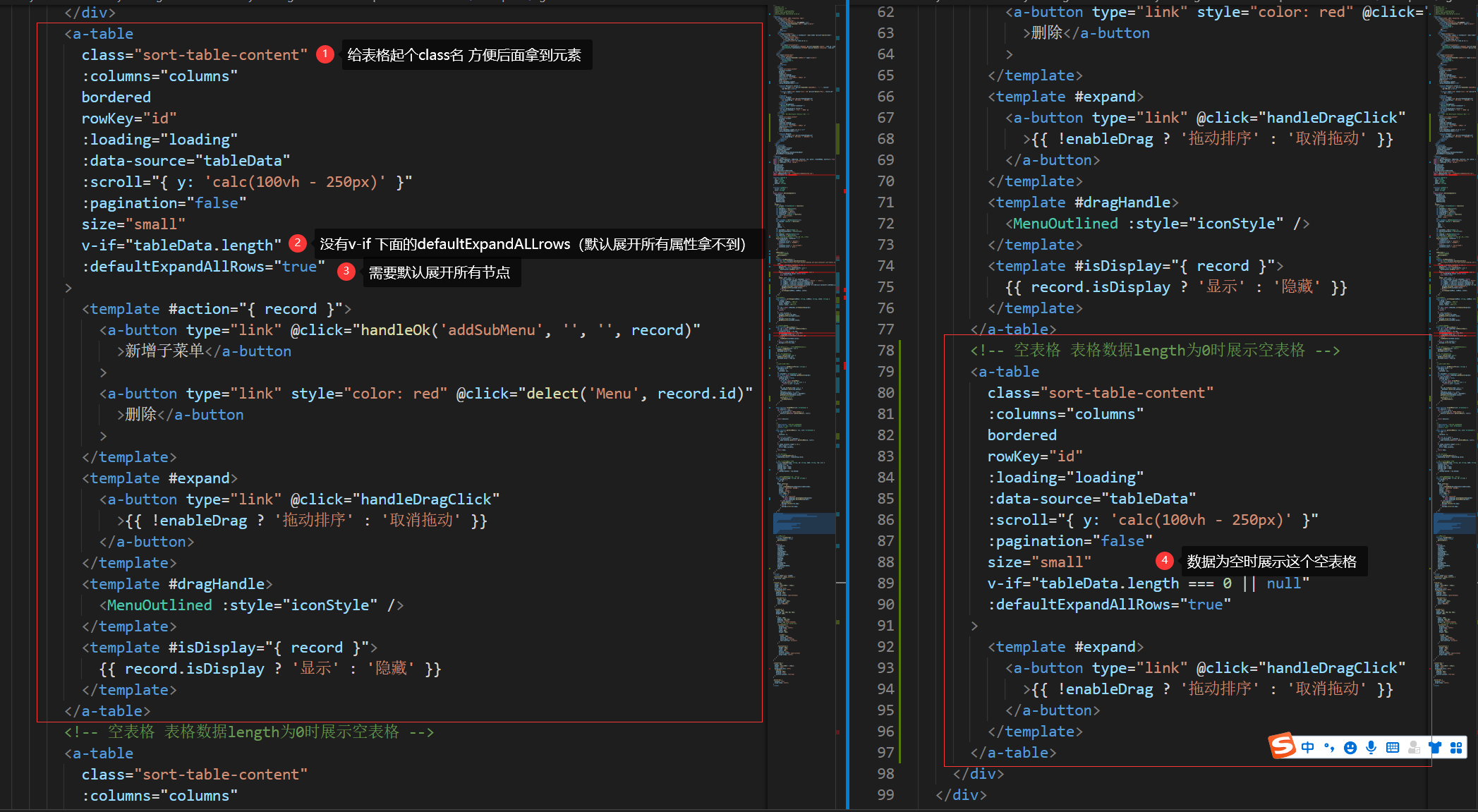Open the skin (T-shirt) icon
The height and width of the screenshot is (812, 1478).
tap(1435, 748)
